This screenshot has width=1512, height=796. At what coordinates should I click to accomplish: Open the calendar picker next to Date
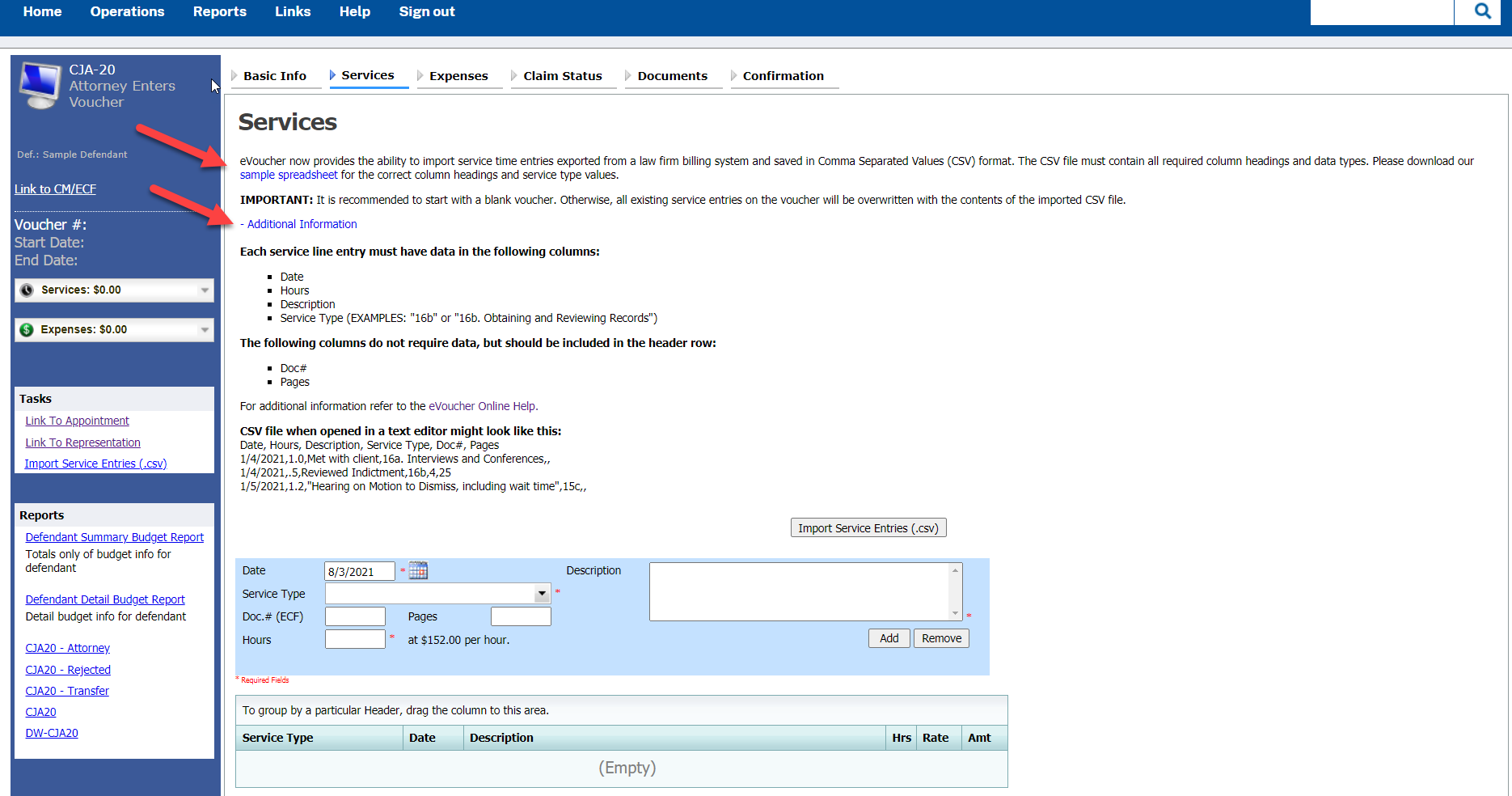coord(418,570)
